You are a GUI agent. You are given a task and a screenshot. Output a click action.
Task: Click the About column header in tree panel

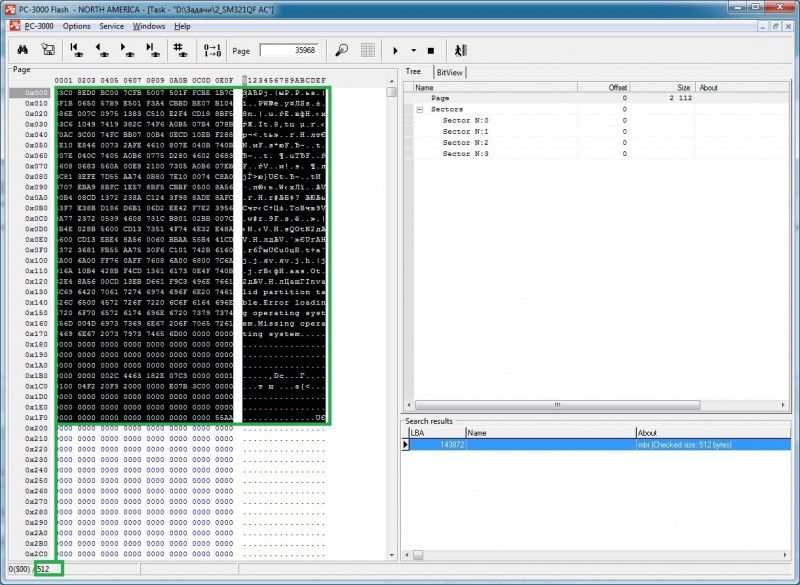click(x=743, y=87)
